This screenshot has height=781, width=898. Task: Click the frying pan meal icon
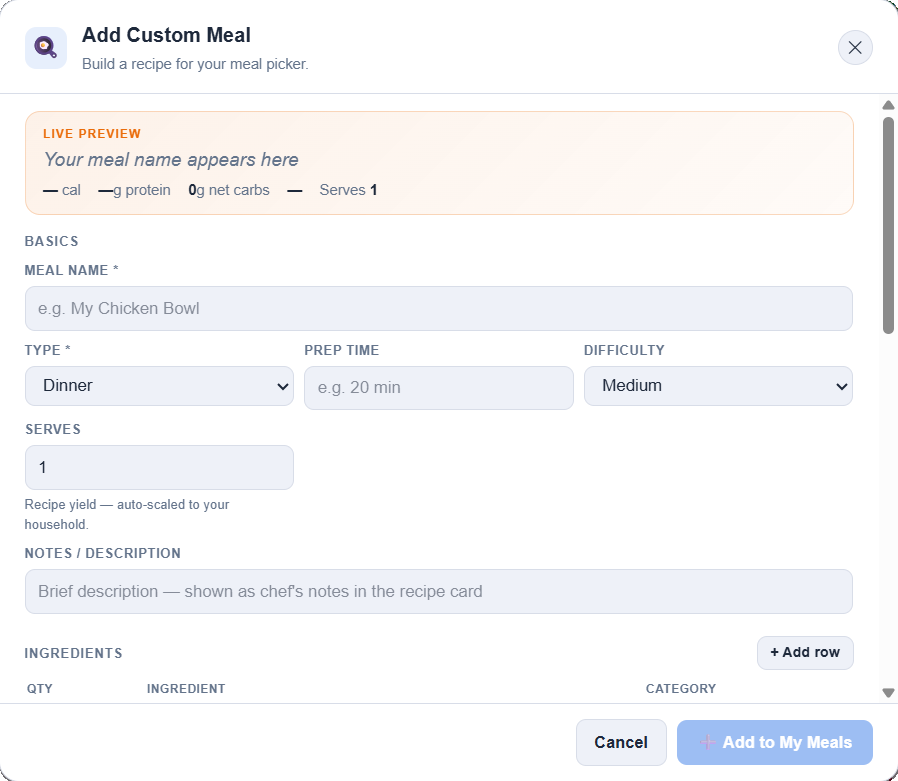46,48
